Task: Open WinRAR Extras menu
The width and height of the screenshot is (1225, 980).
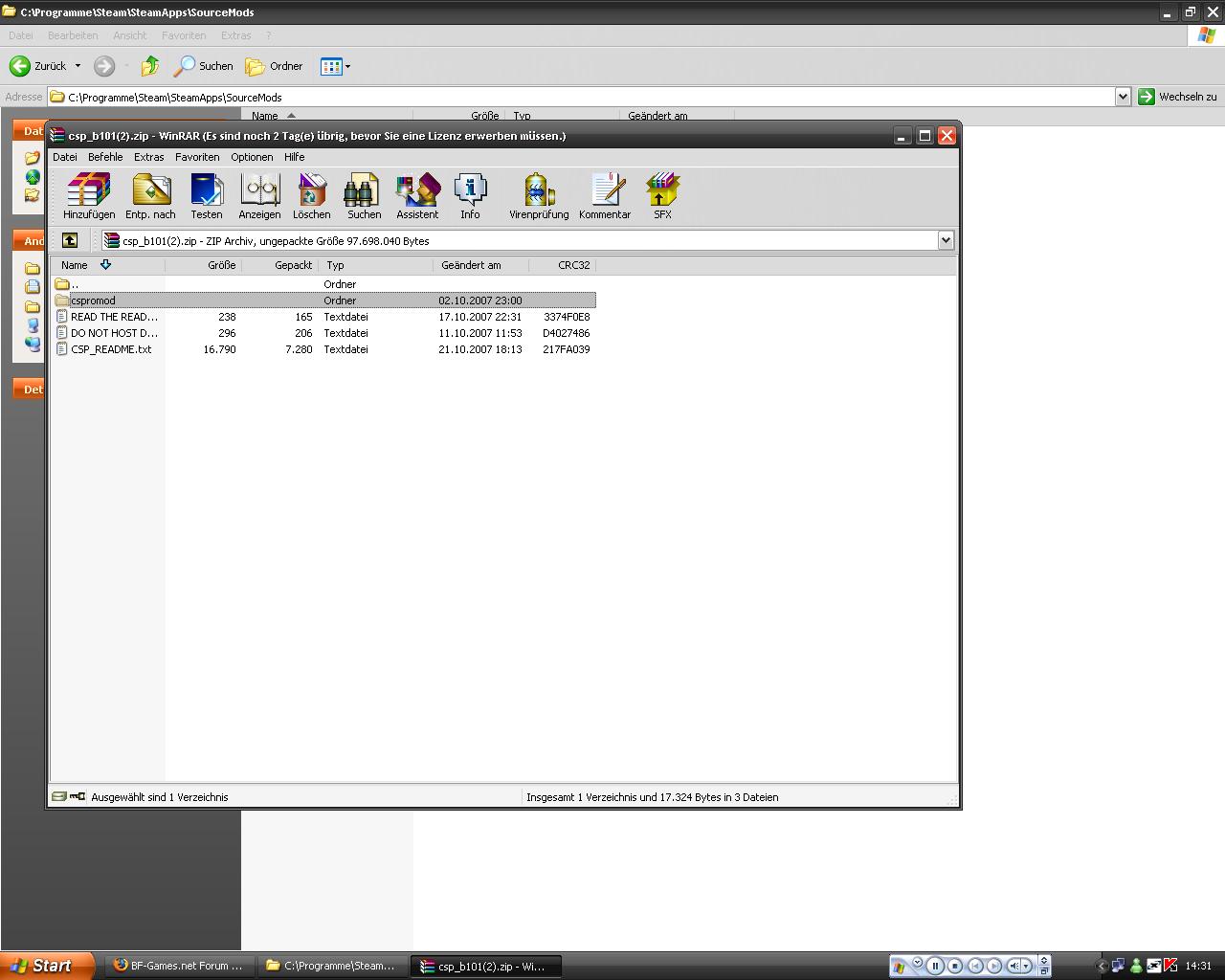Action: pyautogui.click(x=148, y=157)
